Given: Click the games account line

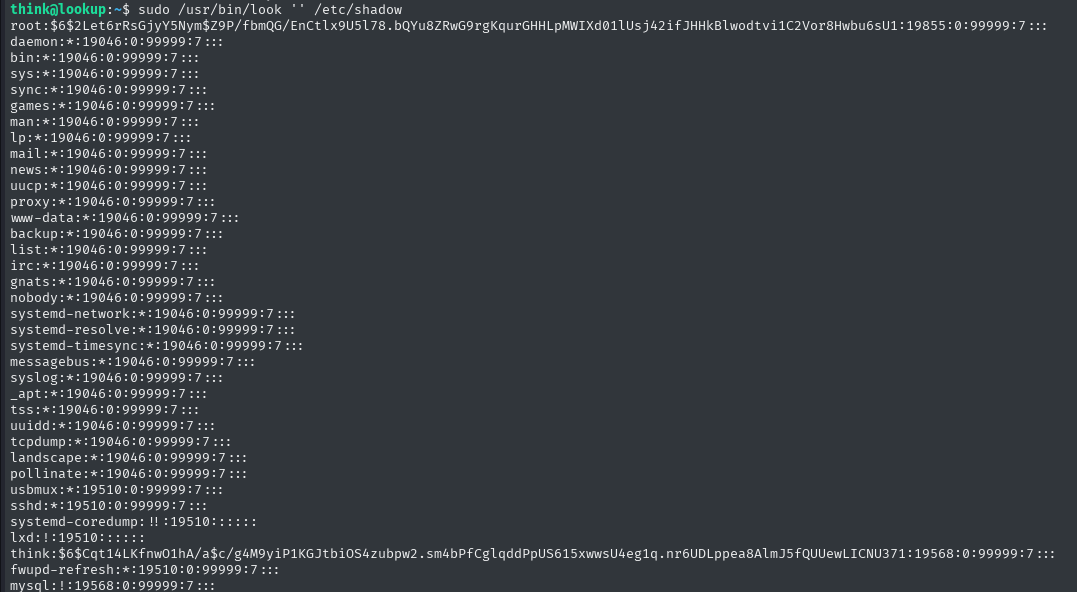Looking at the screenshot, I should click(113, 106).
